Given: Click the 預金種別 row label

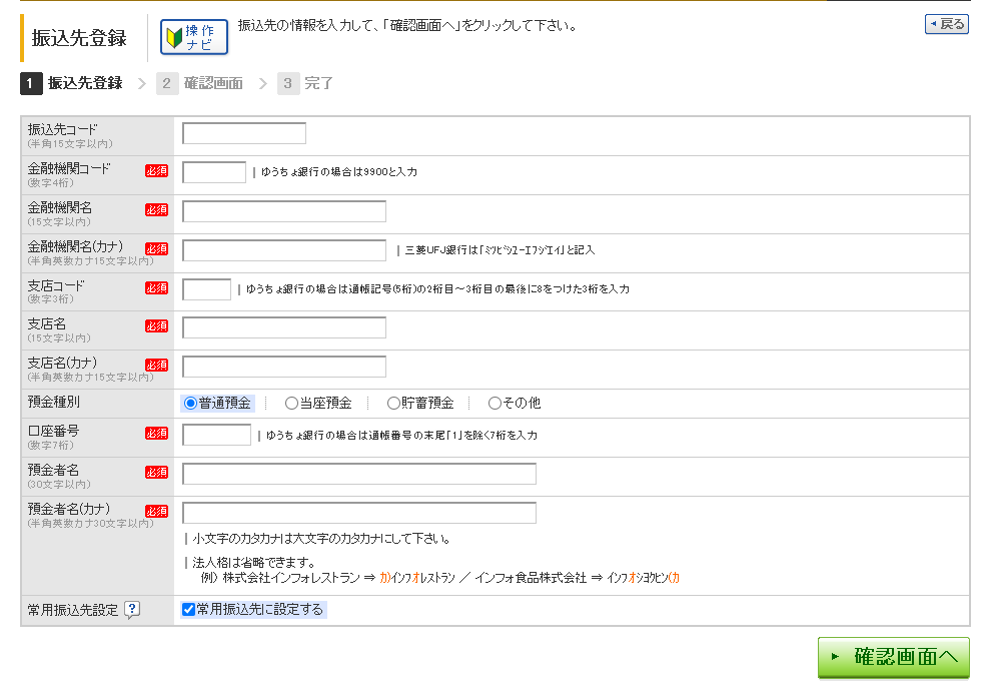Looking at the screenshot, I should [53, 402].
